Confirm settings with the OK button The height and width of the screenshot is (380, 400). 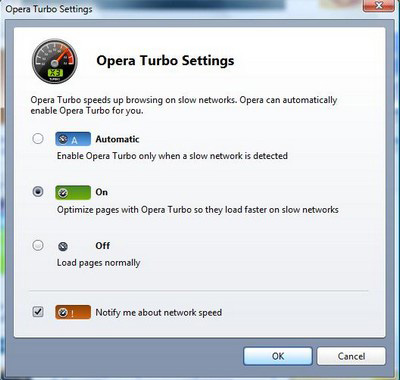coord(278,356)
